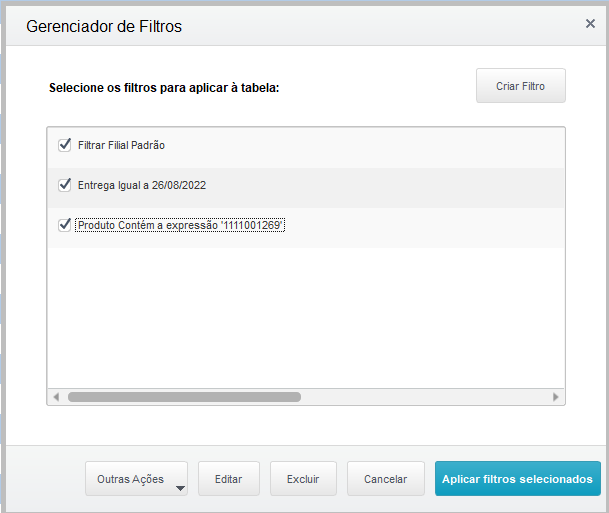Select the Filtrar Filial Padrão filter label
609x513 pixels.
(121, 145)
